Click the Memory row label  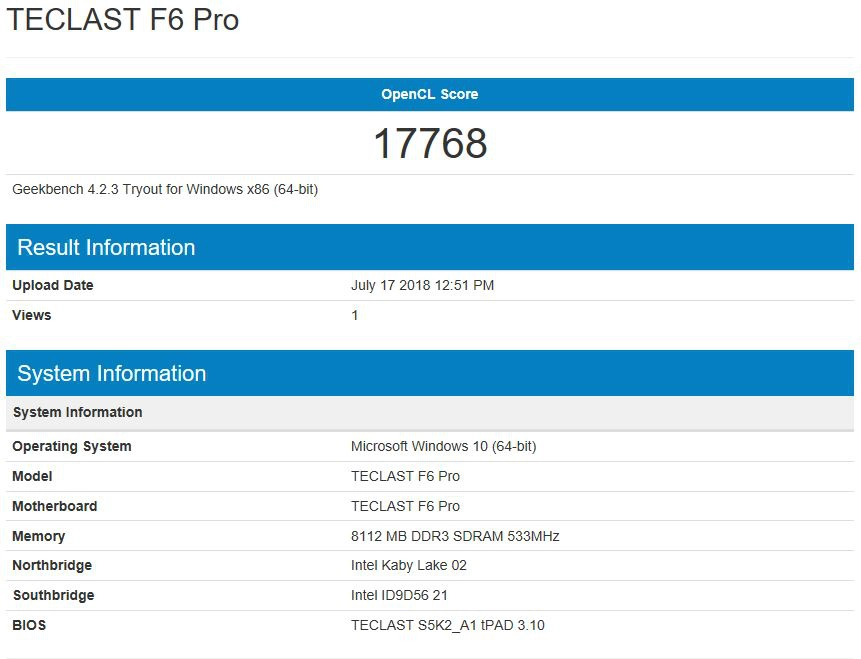pos(38,537)
